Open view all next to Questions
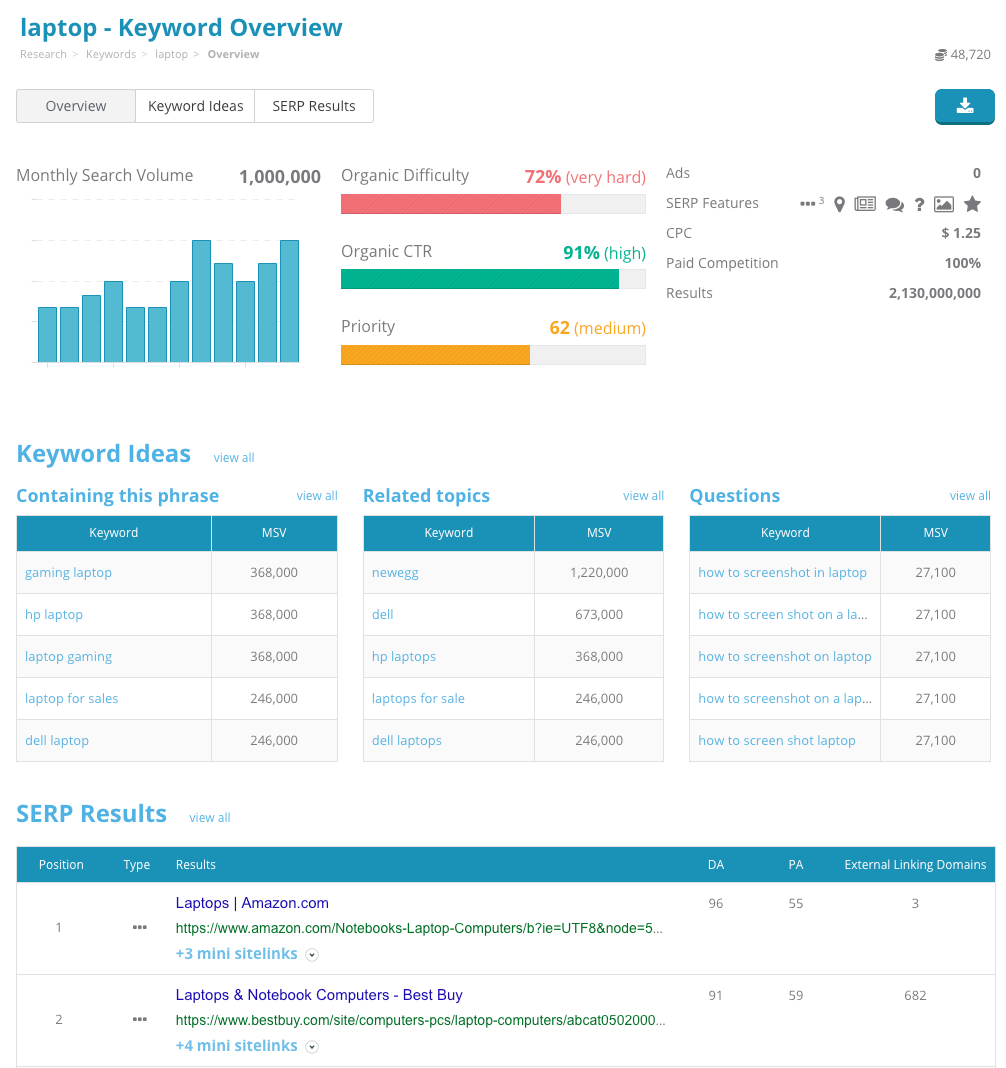Image resolution: width=1006 pixels, height=1068 pixels. pyautogui.click(x=969, y=495)
